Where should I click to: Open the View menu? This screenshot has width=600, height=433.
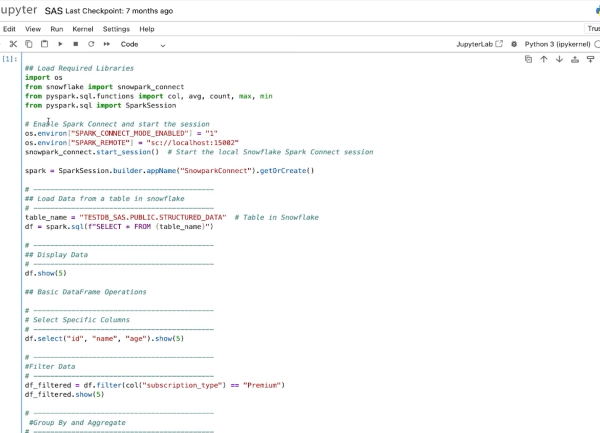[x=33, y=29]
